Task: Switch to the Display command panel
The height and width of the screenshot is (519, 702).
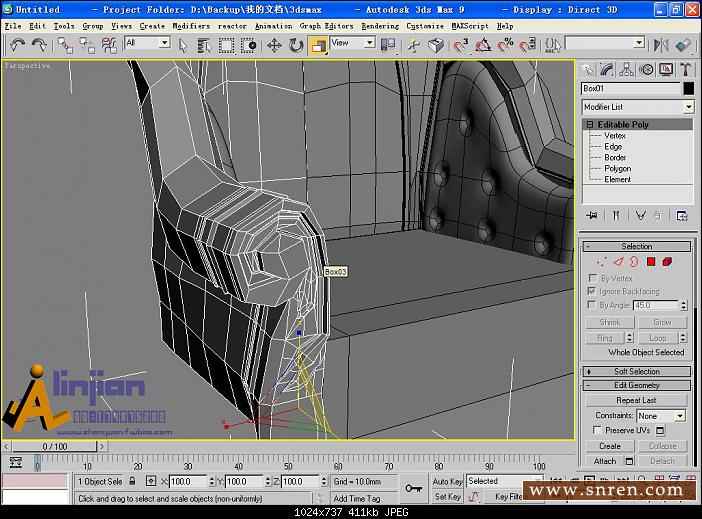Action: (x=666, y=70)
